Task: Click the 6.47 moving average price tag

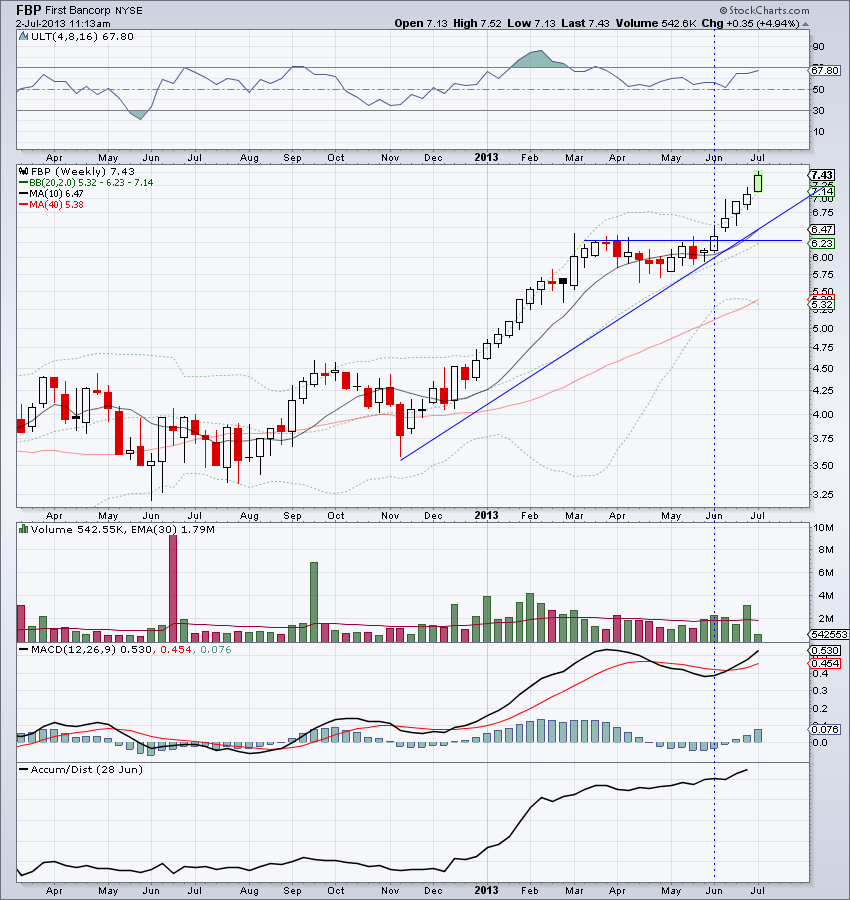Action: 822,229
